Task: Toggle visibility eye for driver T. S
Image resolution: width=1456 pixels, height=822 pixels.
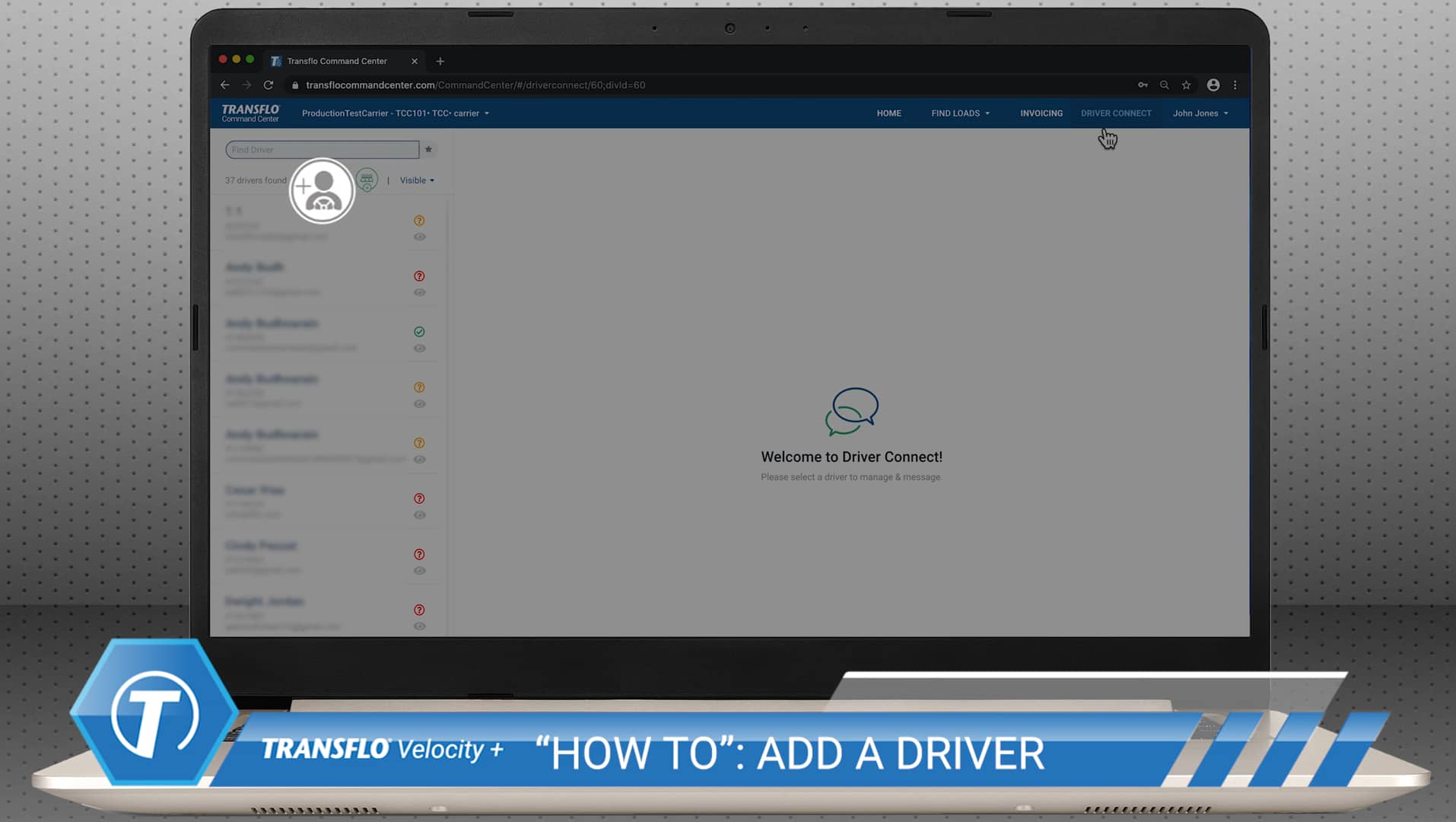Action: pos(419,237)
